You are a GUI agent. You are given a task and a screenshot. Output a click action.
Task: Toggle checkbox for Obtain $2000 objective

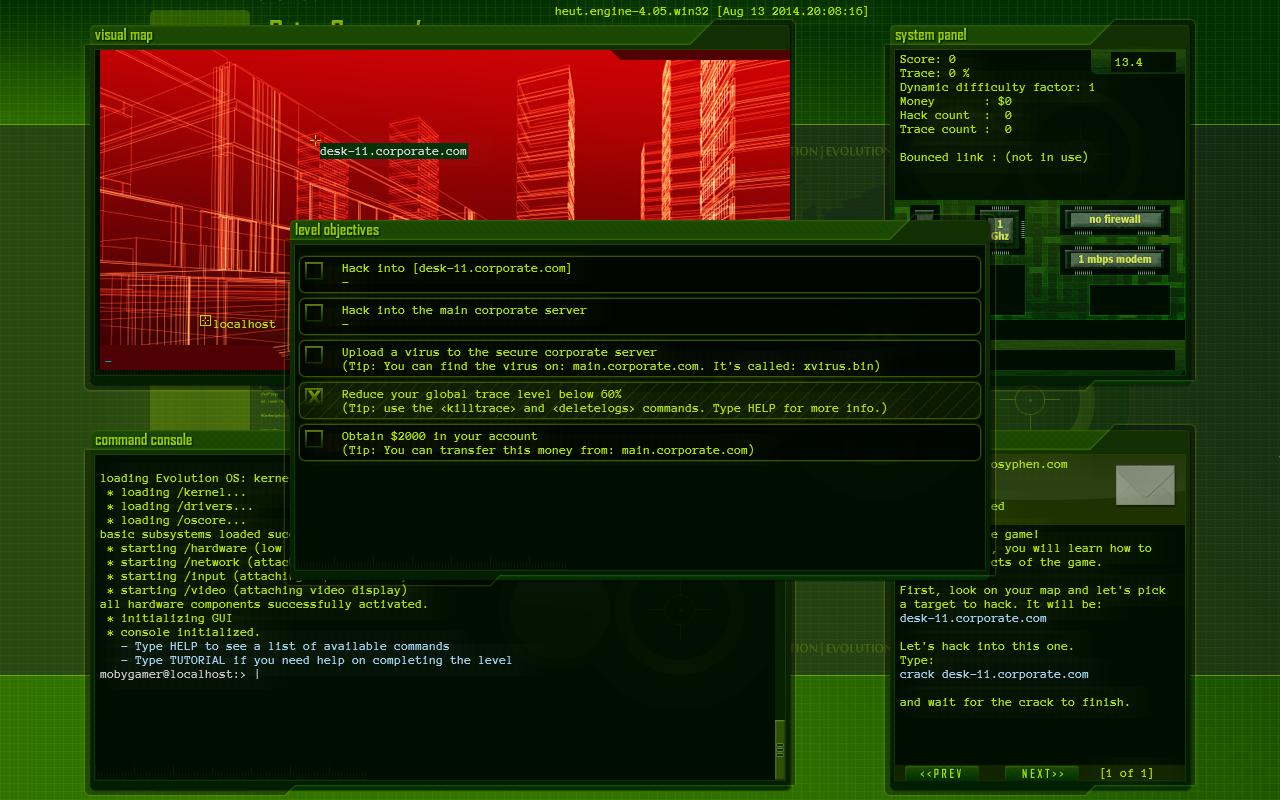pos(314,438)
